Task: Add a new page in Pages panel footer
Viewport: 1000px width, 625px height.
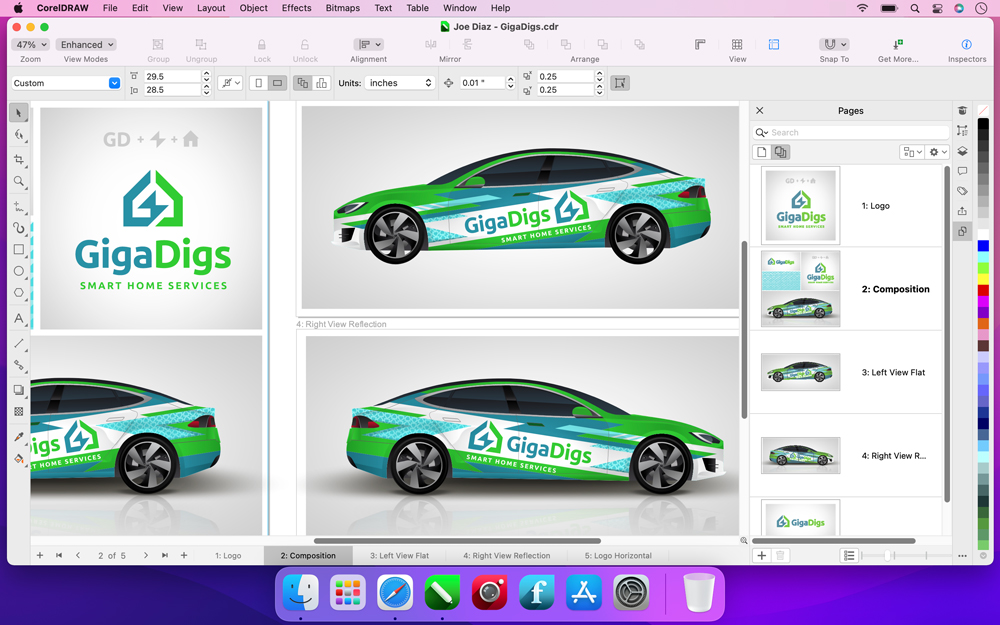Action: (x=761, y=555)
